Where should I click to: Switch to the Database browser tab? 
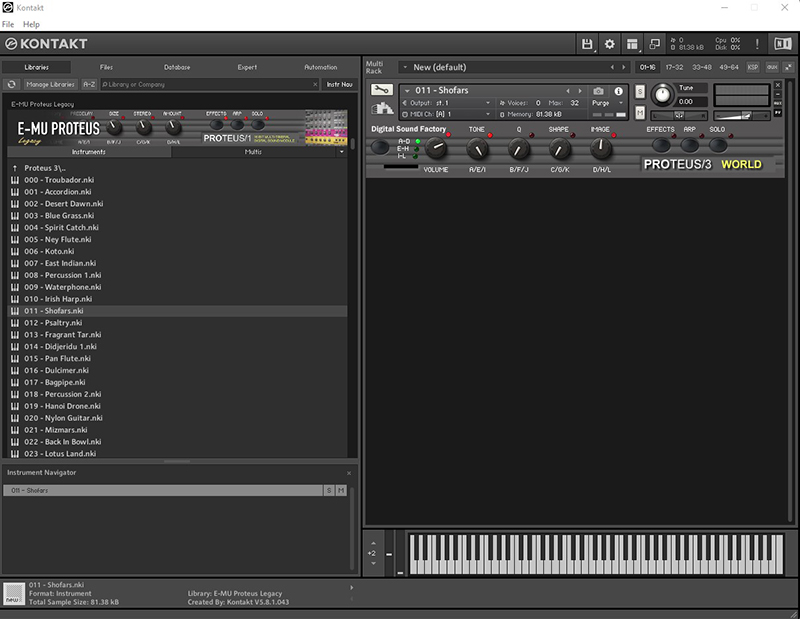pos(177,67)
